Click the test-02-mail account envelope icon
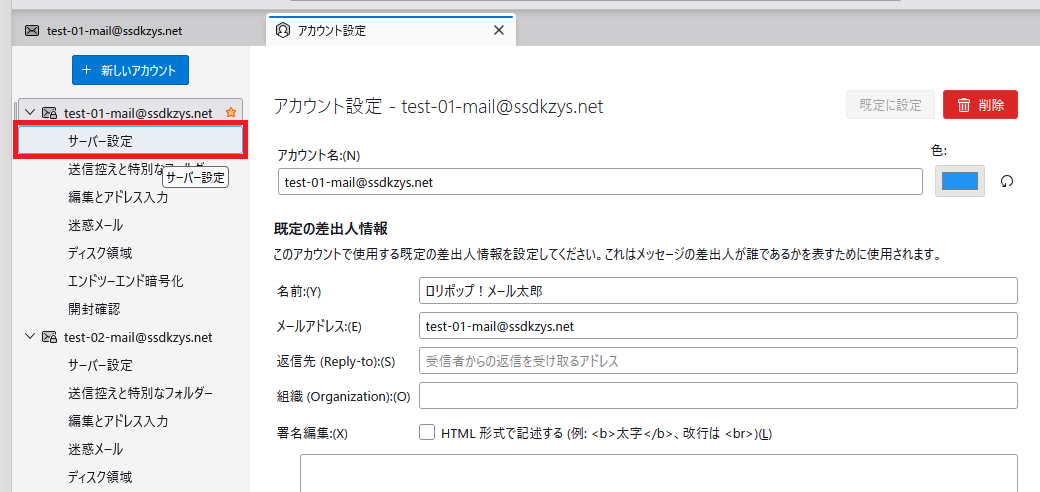The image size is (1040, 492). (49, 337)
